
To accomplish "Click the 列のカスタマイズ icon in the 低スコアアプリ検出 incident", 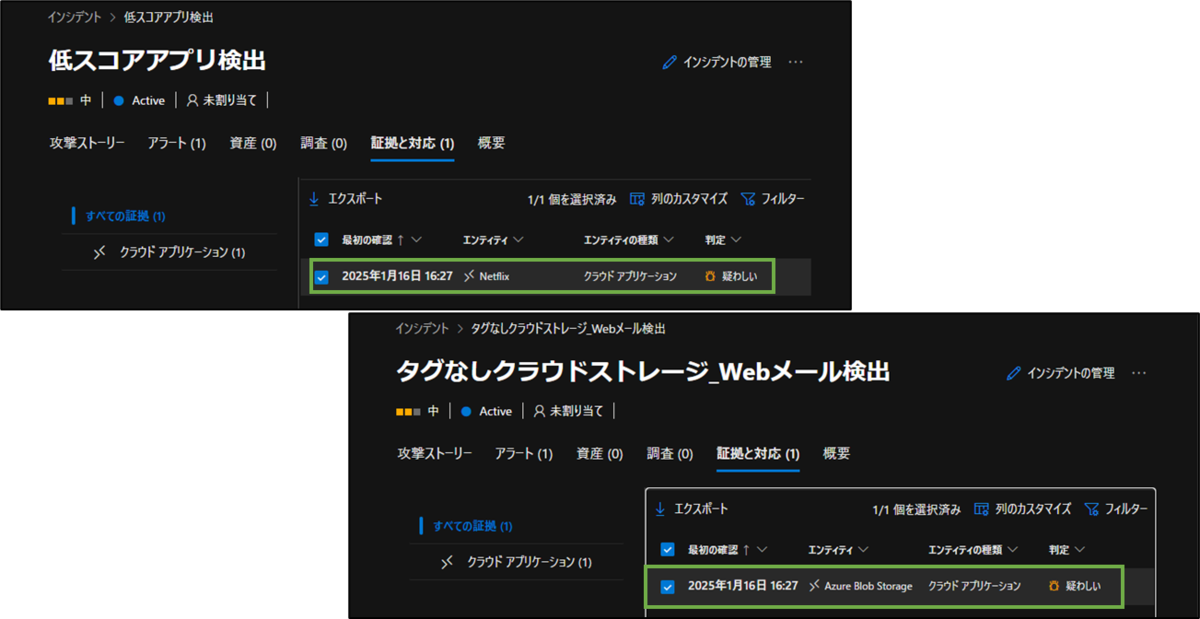I will pos(637,199).
